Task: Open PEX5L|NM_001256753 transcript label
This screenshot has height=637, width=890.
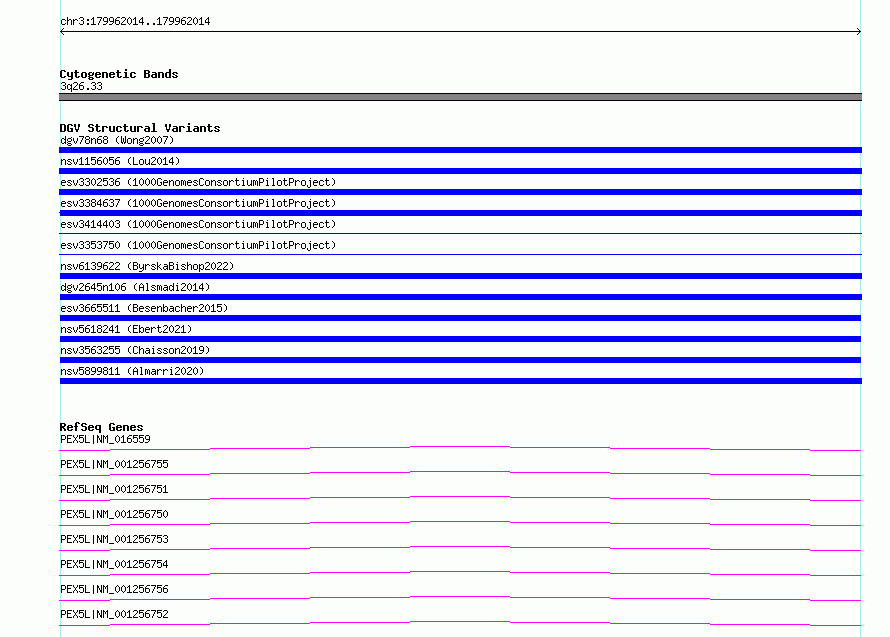Action: 114,539
